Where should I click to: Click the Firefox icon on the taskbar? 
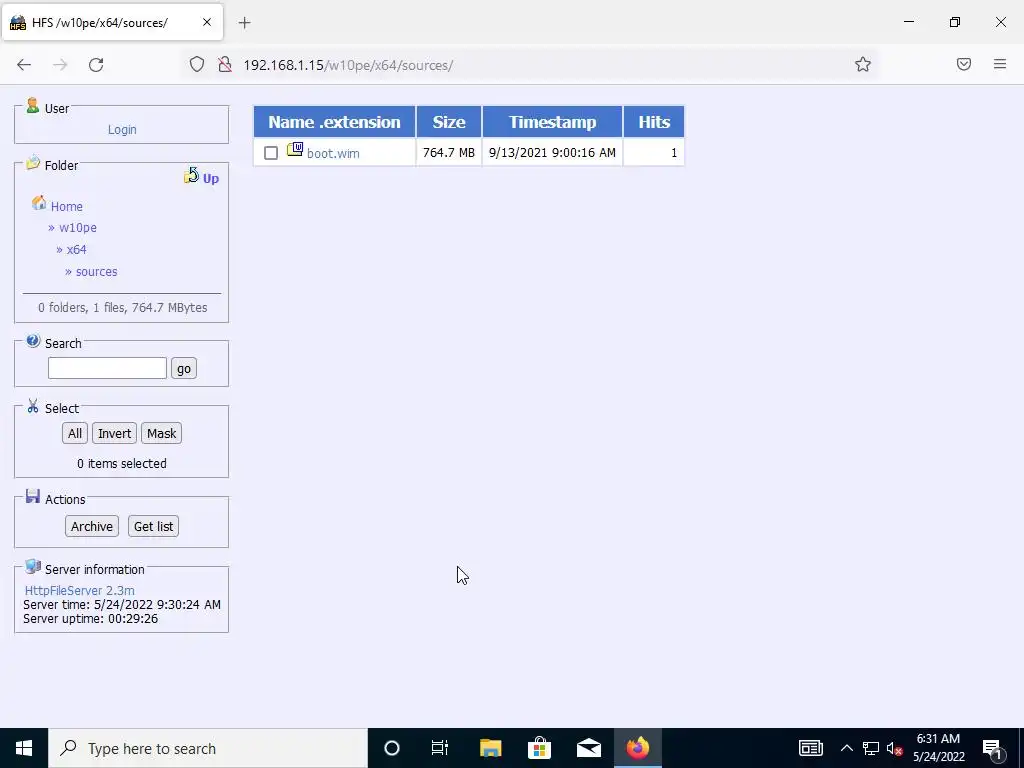pyautogui.click(x=638, y=748)
